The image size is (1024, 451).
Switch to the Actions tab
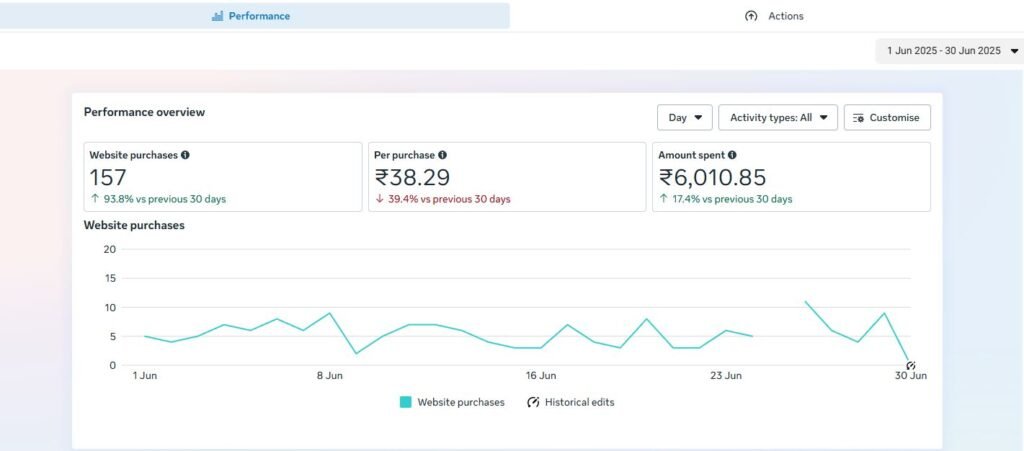coord(775,16)
